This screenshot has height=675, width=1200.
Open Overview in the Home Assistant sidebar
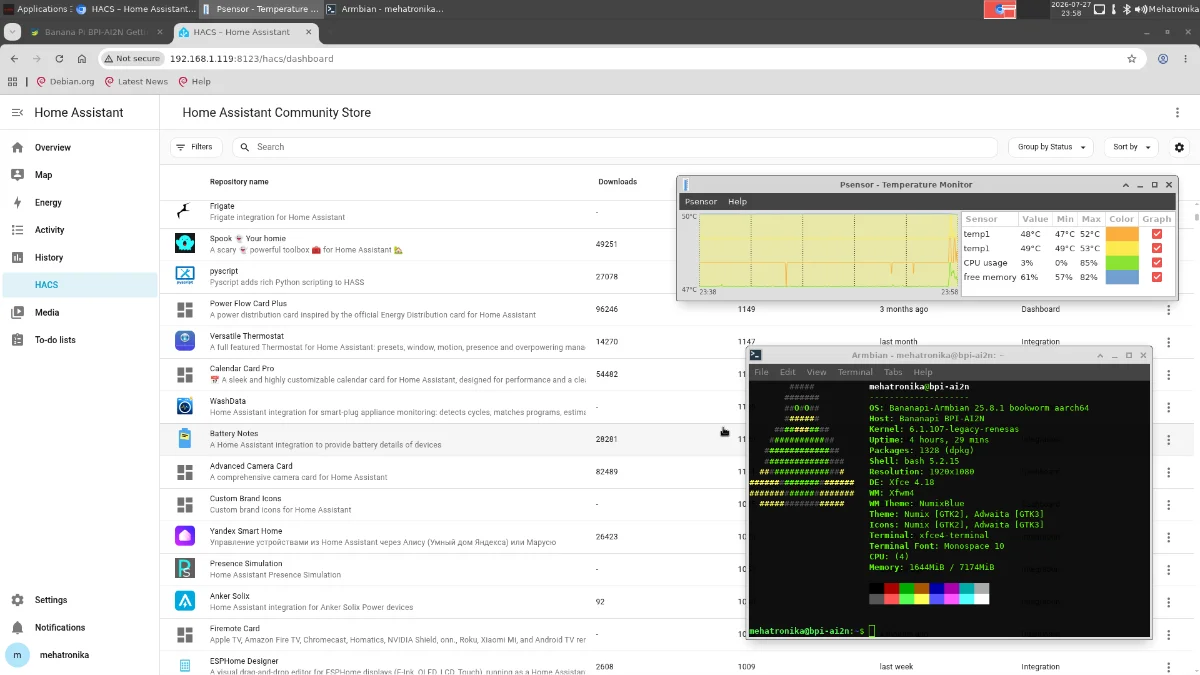click(x=80, y=147)
